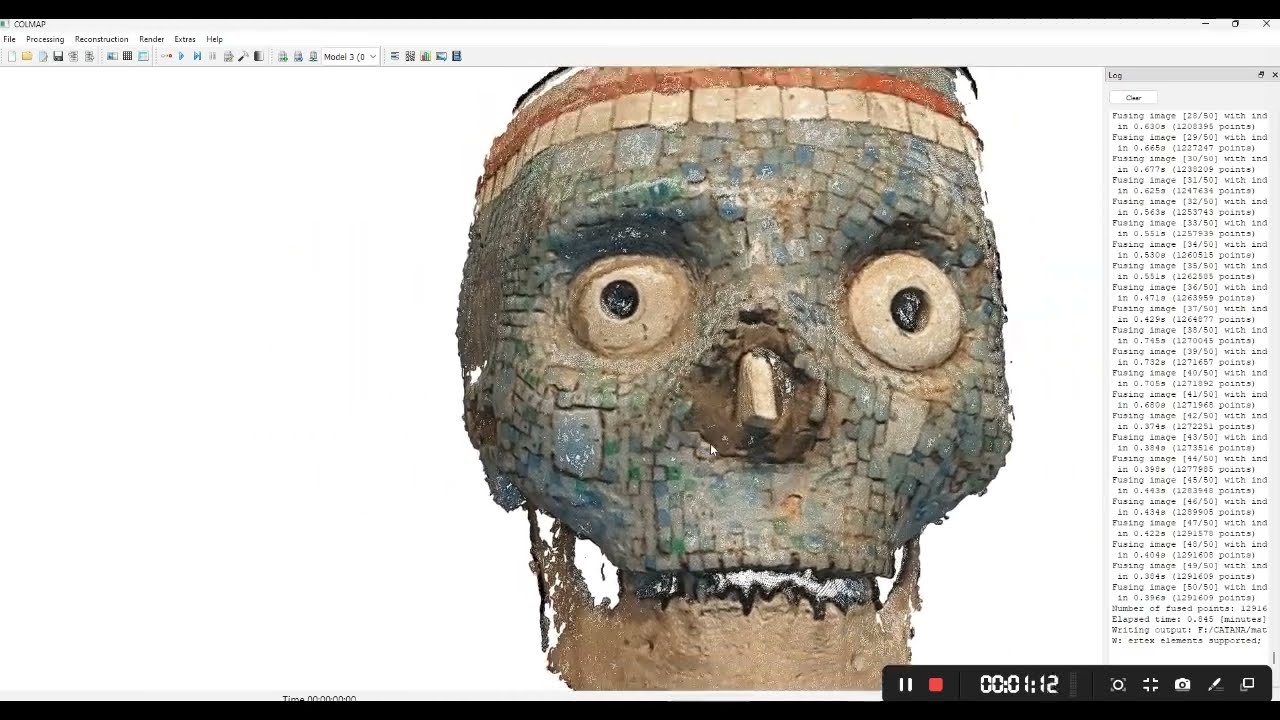Reset the view with the toolbar icon
The height and width of the screenshot is (720, 1280).
[313, 57]
